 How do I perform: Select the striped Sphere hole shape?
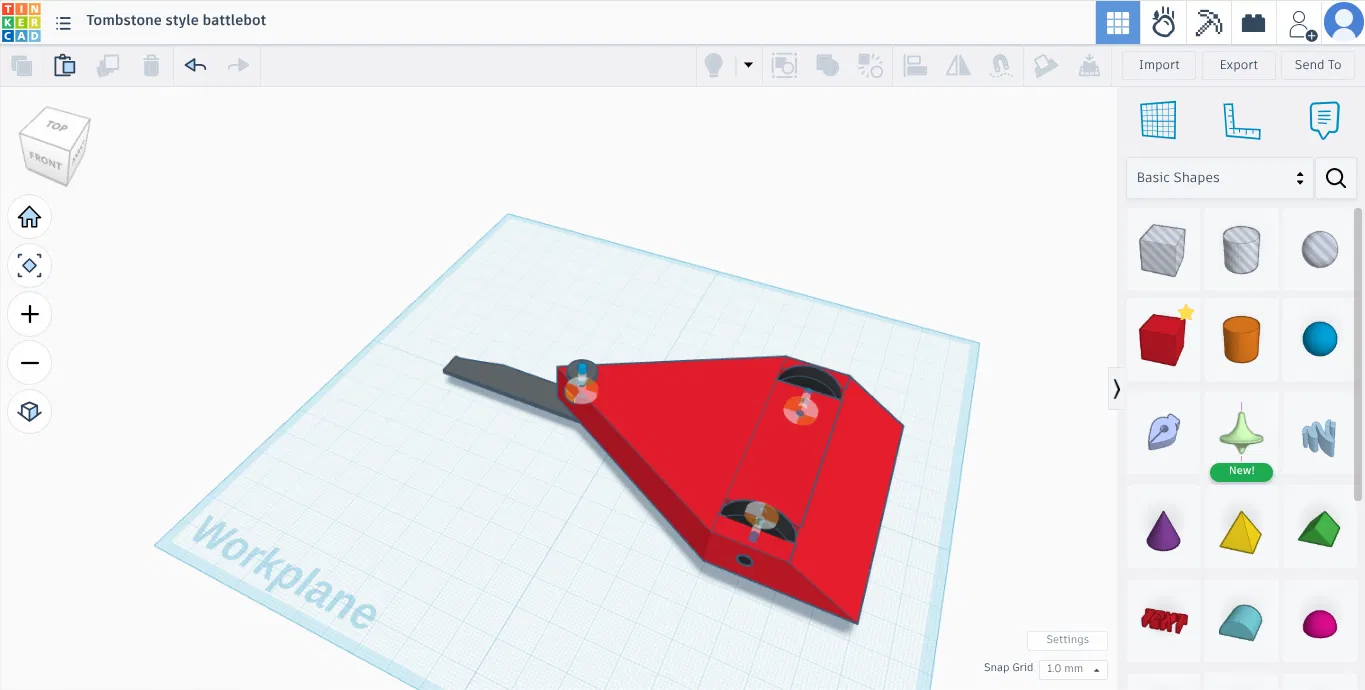pos(1319,248)
